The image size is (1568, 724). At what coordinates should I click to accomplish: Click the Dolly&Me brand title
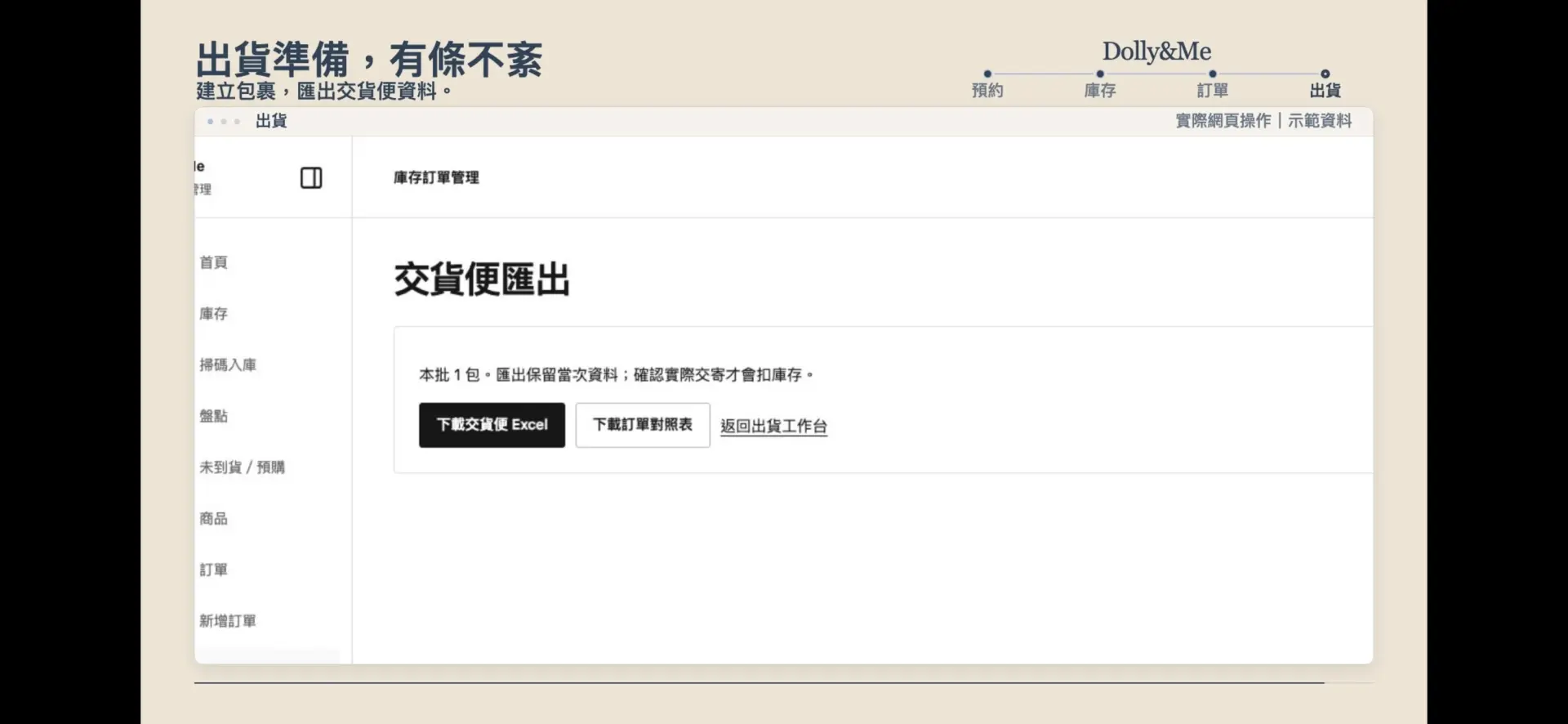point(1156,51)
